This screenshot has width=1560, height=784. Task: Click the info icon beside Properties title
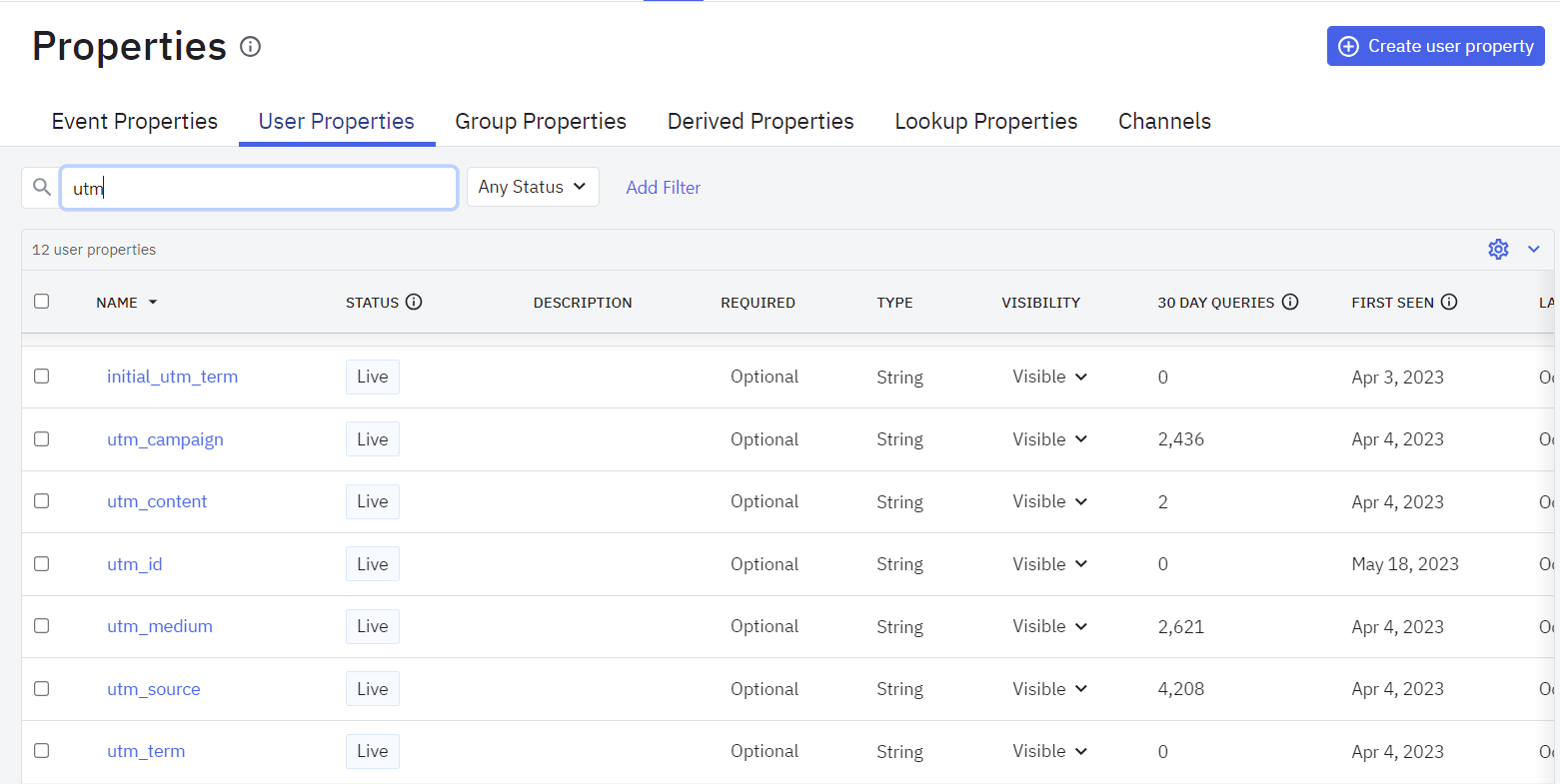[251, 47]
